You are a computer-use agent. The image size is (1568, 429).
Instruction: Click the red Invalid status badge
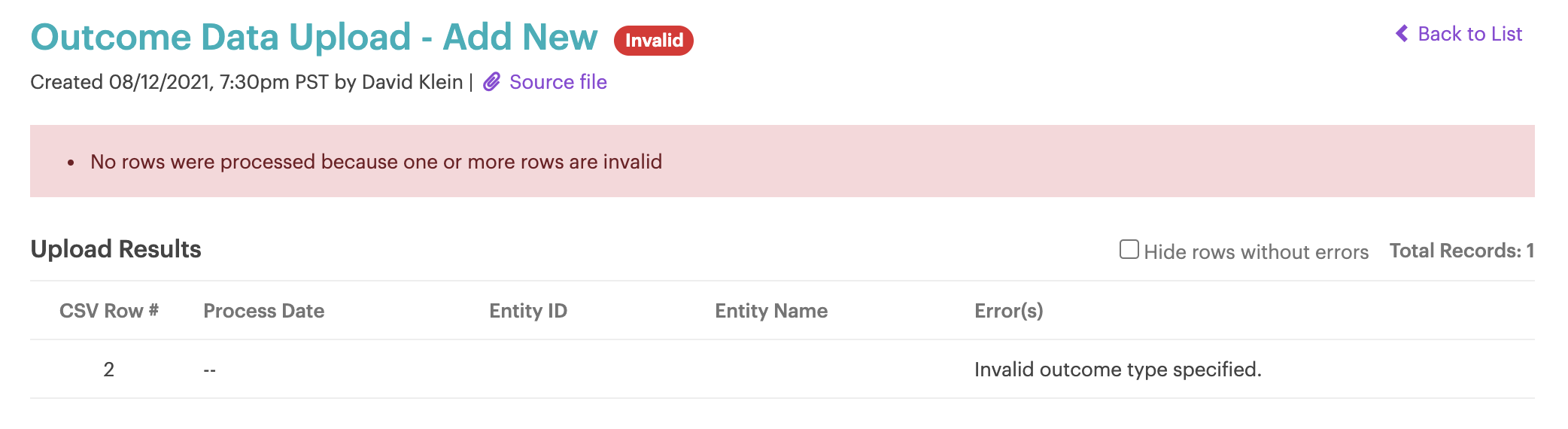(653, 41)
